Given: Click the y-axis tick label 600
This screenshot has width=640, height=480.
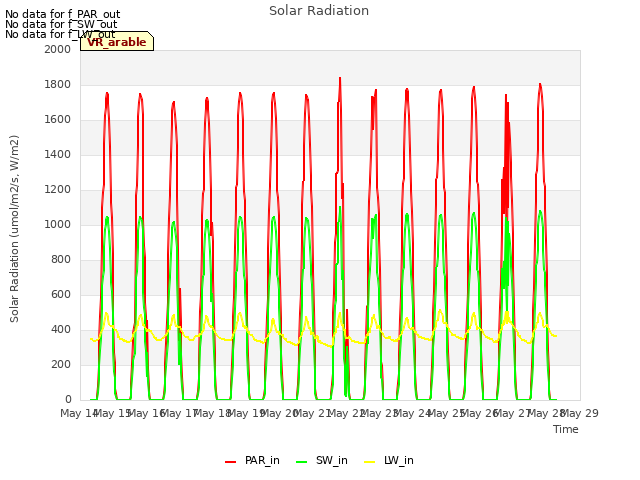Looking at the screenshot, I should [x=61, y=294].
